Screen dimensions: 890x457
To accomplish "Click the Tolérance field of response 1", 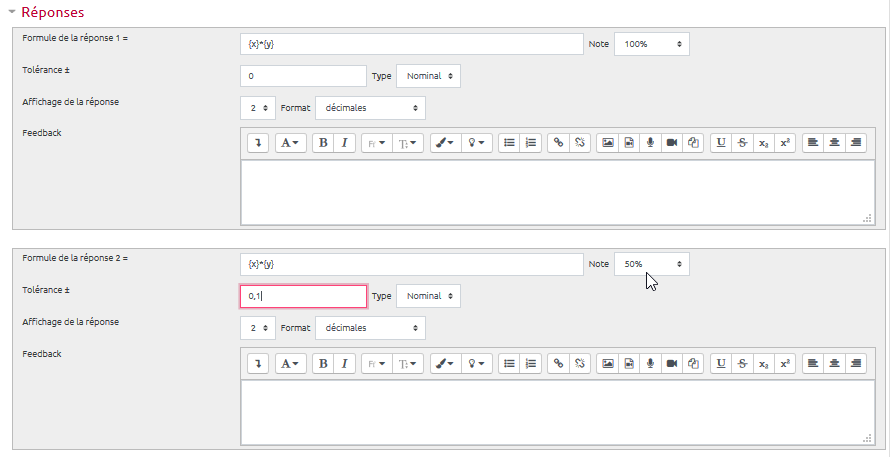I will pyautogui.click(x=303, y=76).
